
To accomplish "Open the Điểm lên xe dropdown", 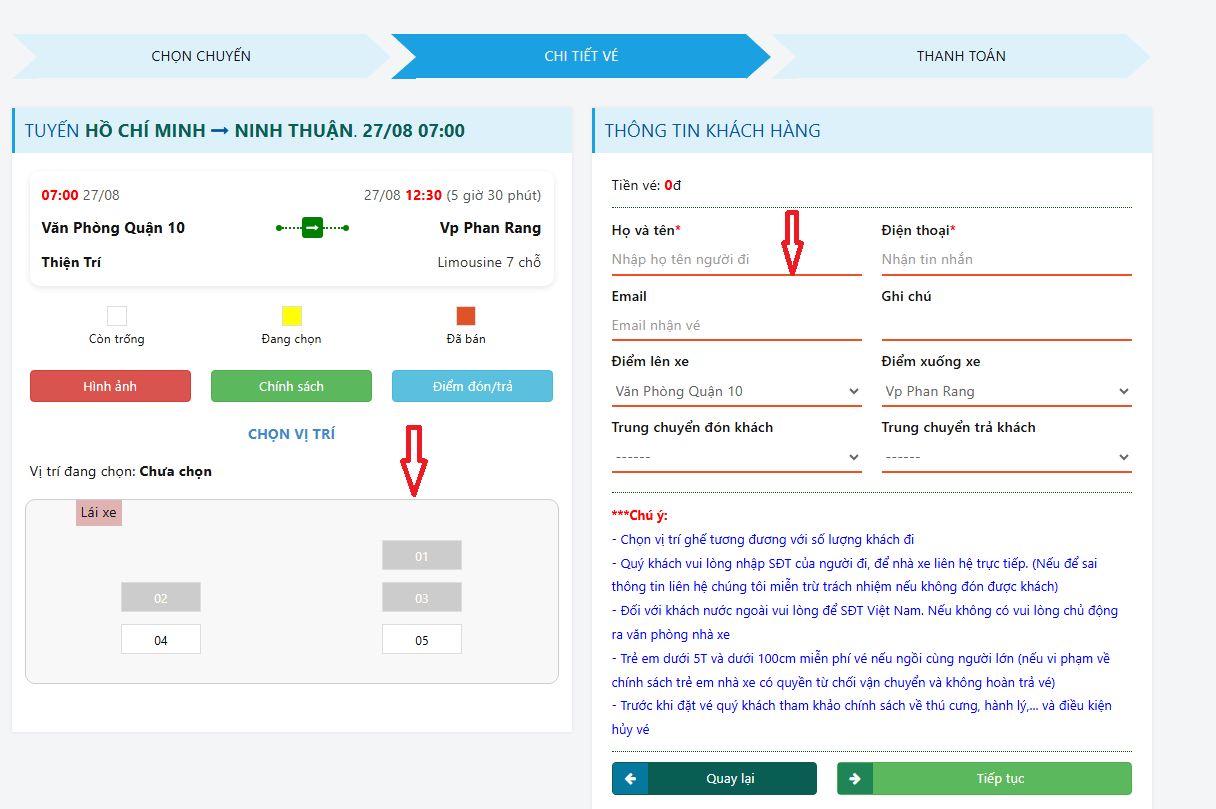I will point(736,391).
